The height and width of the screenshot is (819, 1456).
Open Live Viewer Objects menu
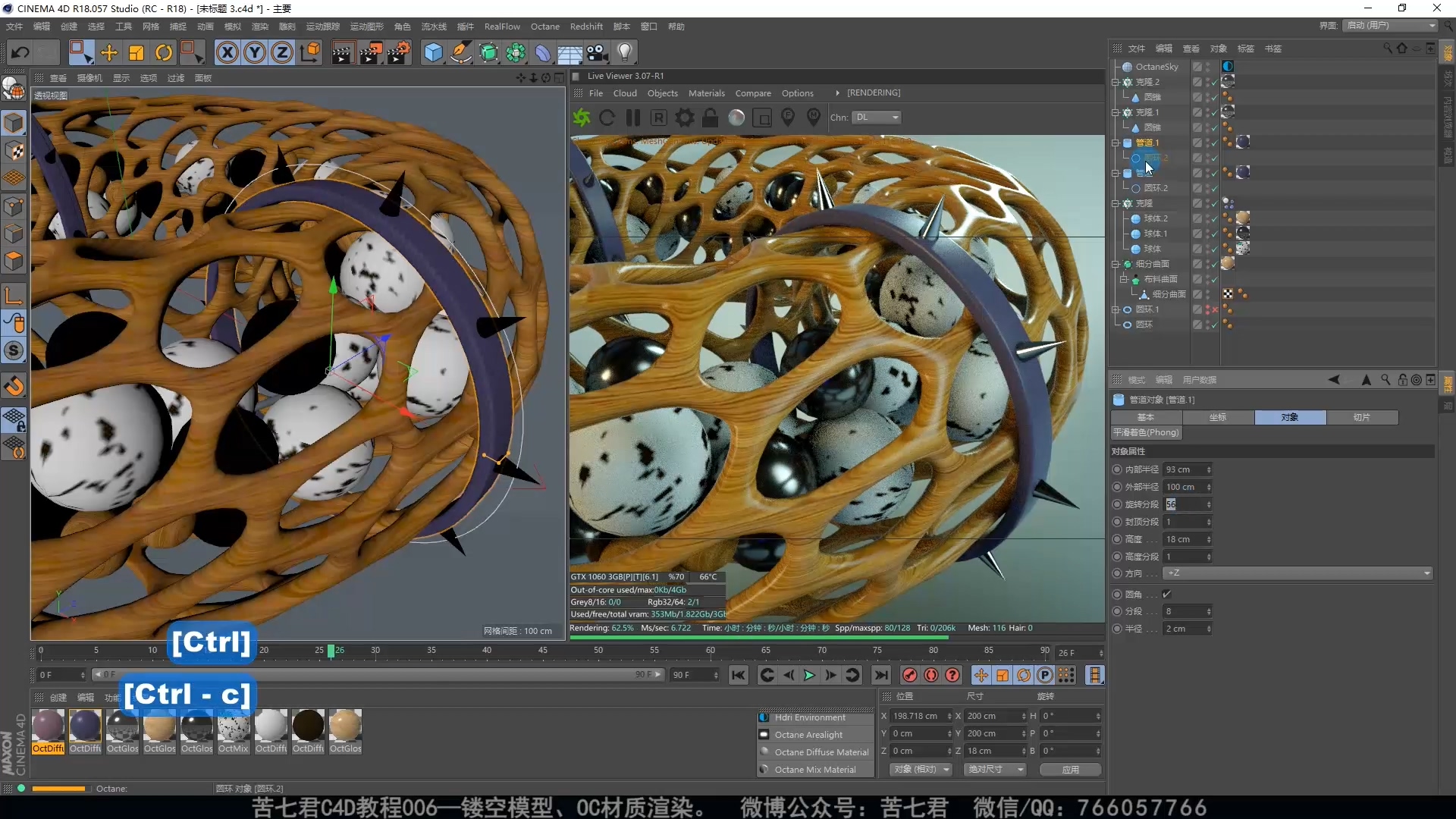[662, 93]
